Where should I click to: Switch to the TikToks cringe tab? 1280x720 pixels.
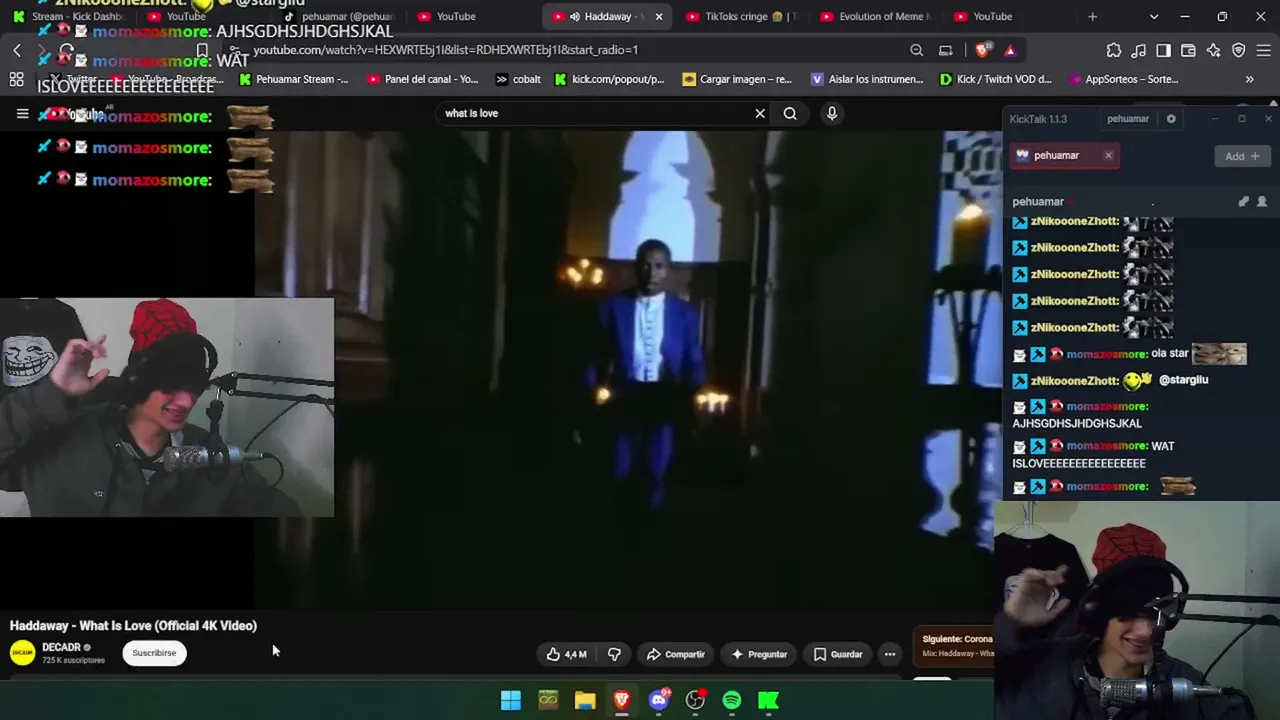743,17
